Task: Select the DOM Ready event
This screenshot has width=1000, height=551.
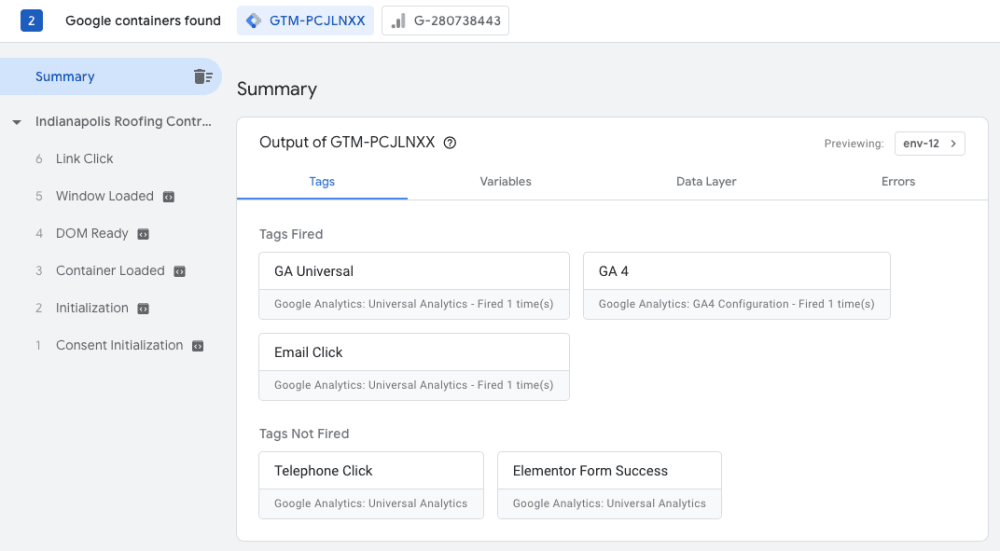Action: 92,233
